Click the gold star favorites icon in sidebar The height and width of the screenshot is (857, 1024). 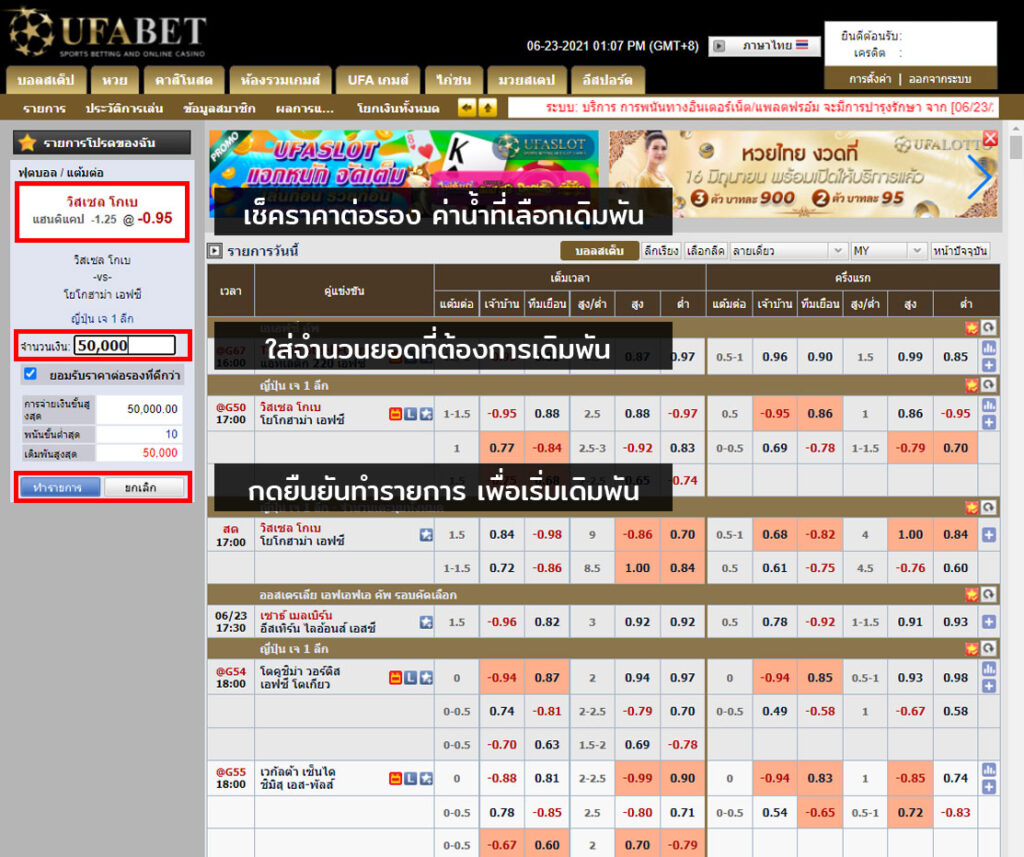[x=28, y=143]
